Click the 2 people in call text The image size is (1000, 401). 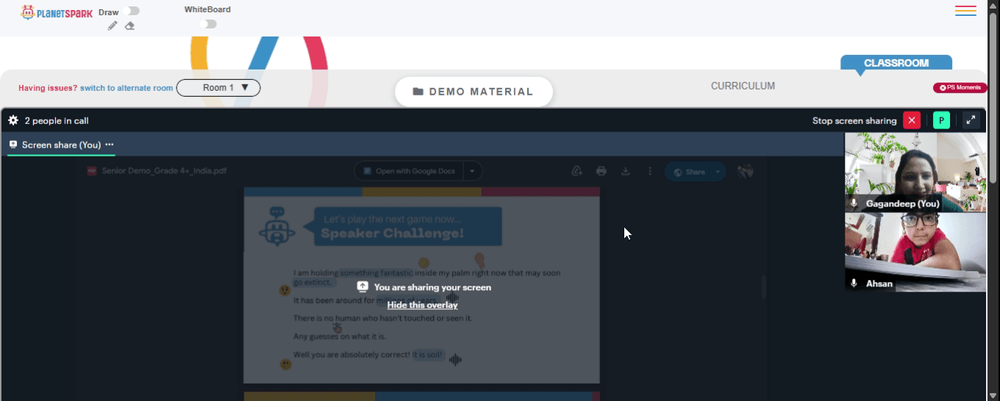point(56,120)
